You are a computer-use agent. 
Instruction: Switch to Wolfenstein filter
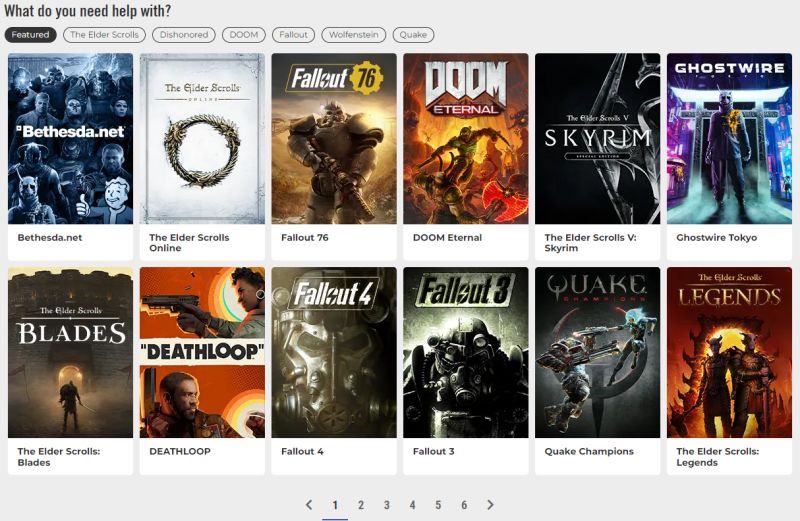coord(354,35)
